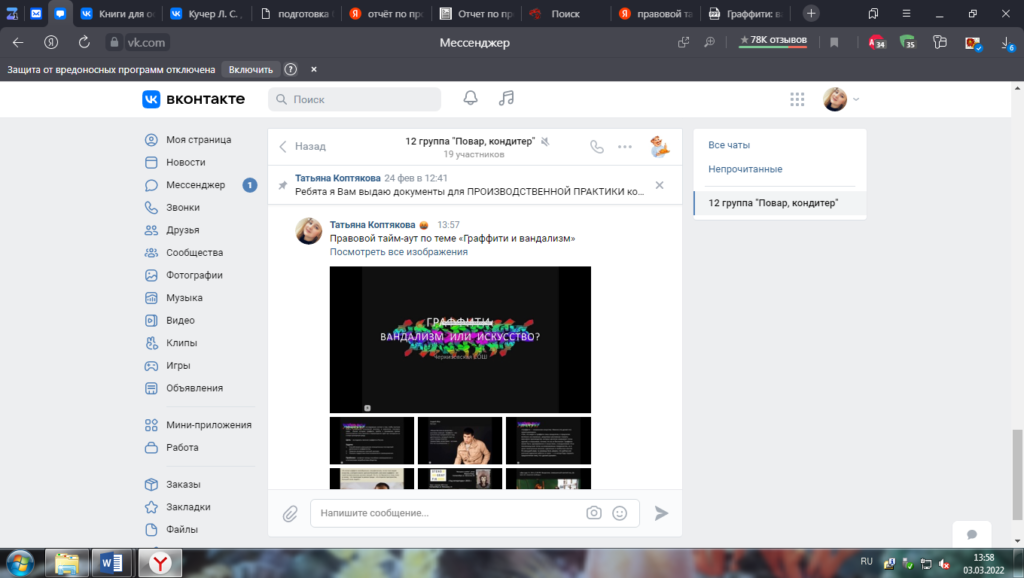Open Мессенджер in the left sidebar

[195, 185]
